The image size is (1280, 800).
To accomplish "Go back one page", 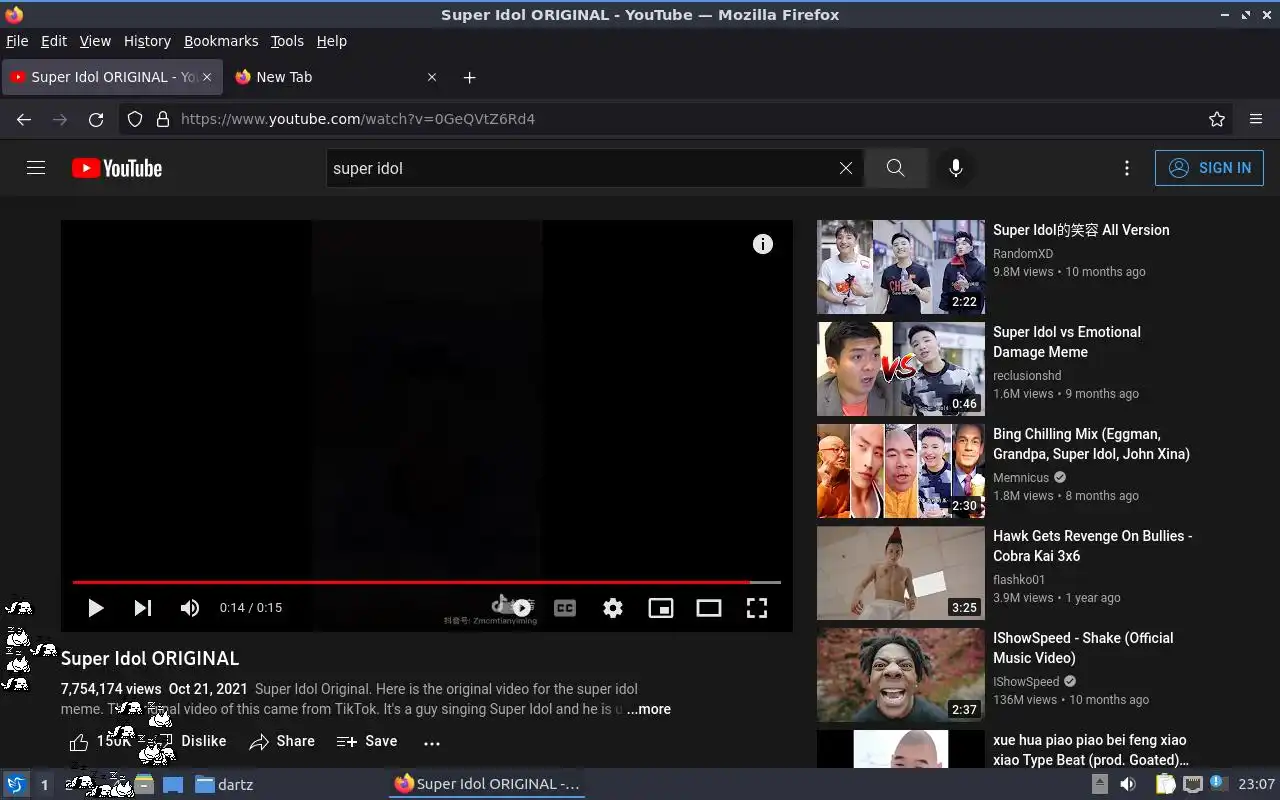I will pyautogui.click(x=24, y=119).
